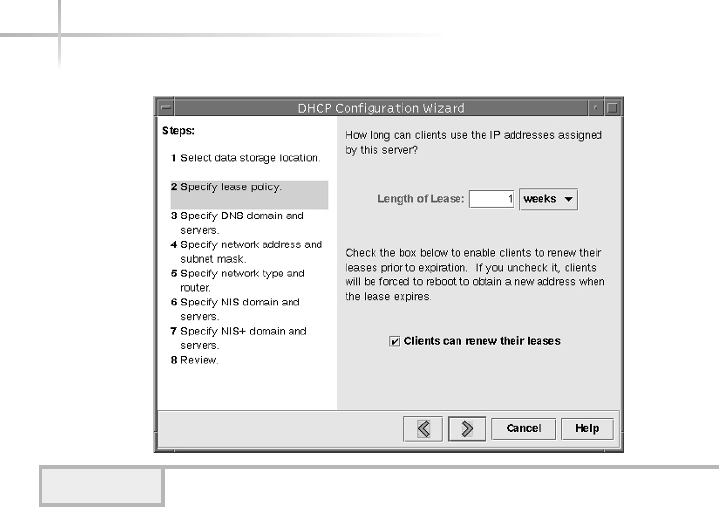Advance with the right arrow button

[467, 429]
